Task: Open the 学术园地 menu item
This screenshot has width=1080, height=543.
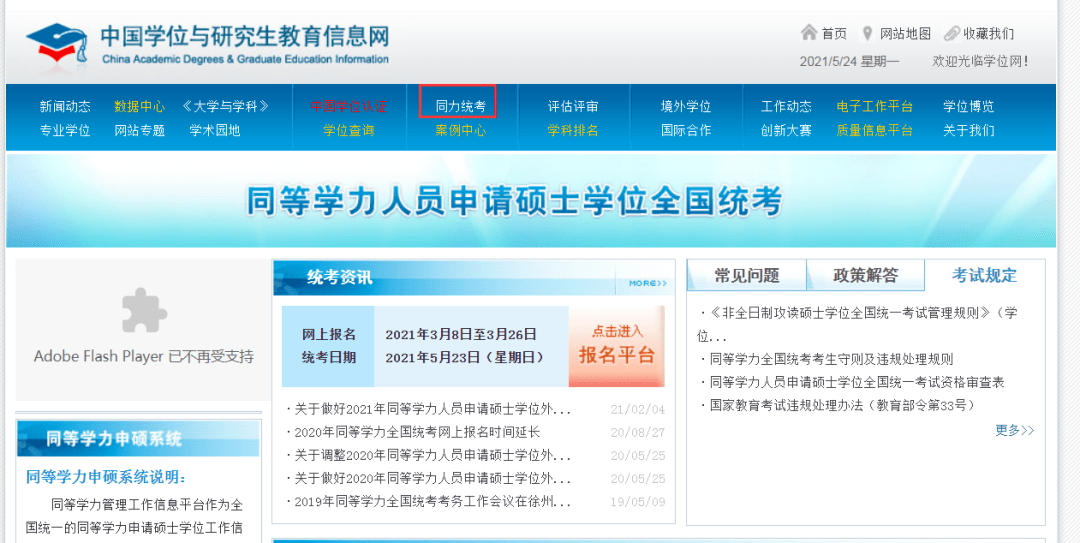Action: click(215, 130)
